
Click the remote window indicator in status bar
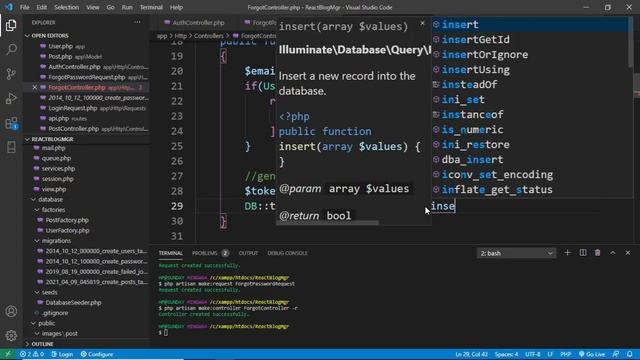pyautogui.click(x=8, y=354)
